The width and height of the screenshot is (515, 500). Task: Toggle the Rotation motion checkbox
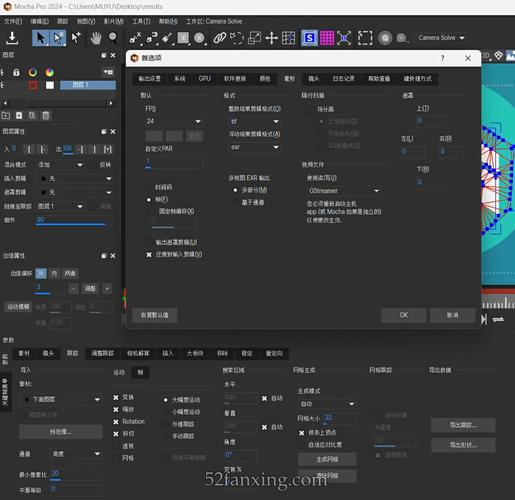(x=116, y=422)
